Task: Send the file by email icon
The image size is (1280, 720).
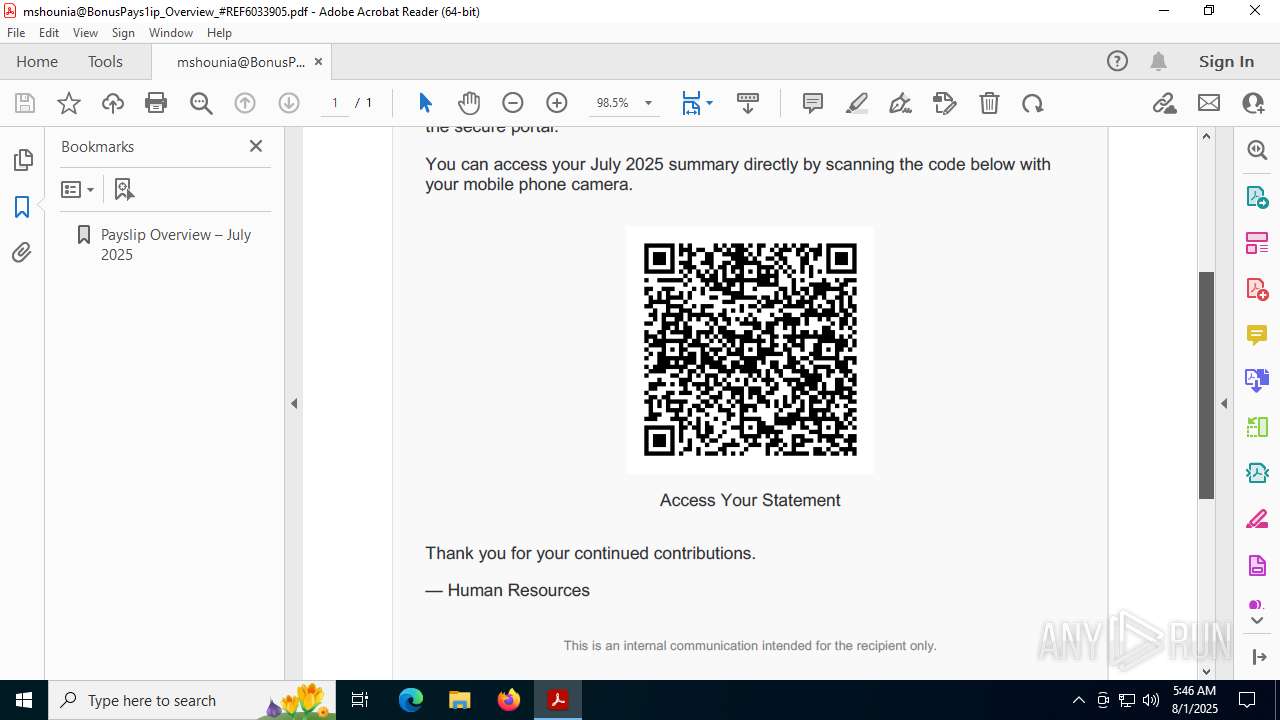Action: [x=1209, y=103]
